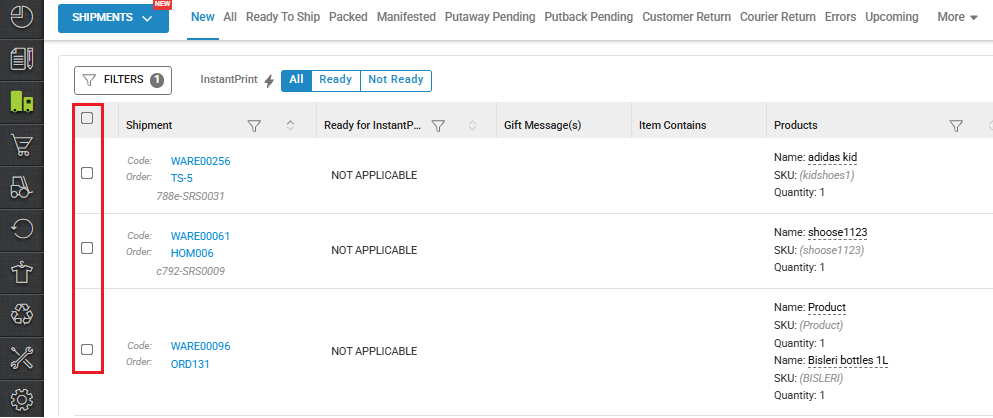Click the green truck shipments sidebar icon
The width and height of the screenshot is (993, 418).
[x=22, y=102]
